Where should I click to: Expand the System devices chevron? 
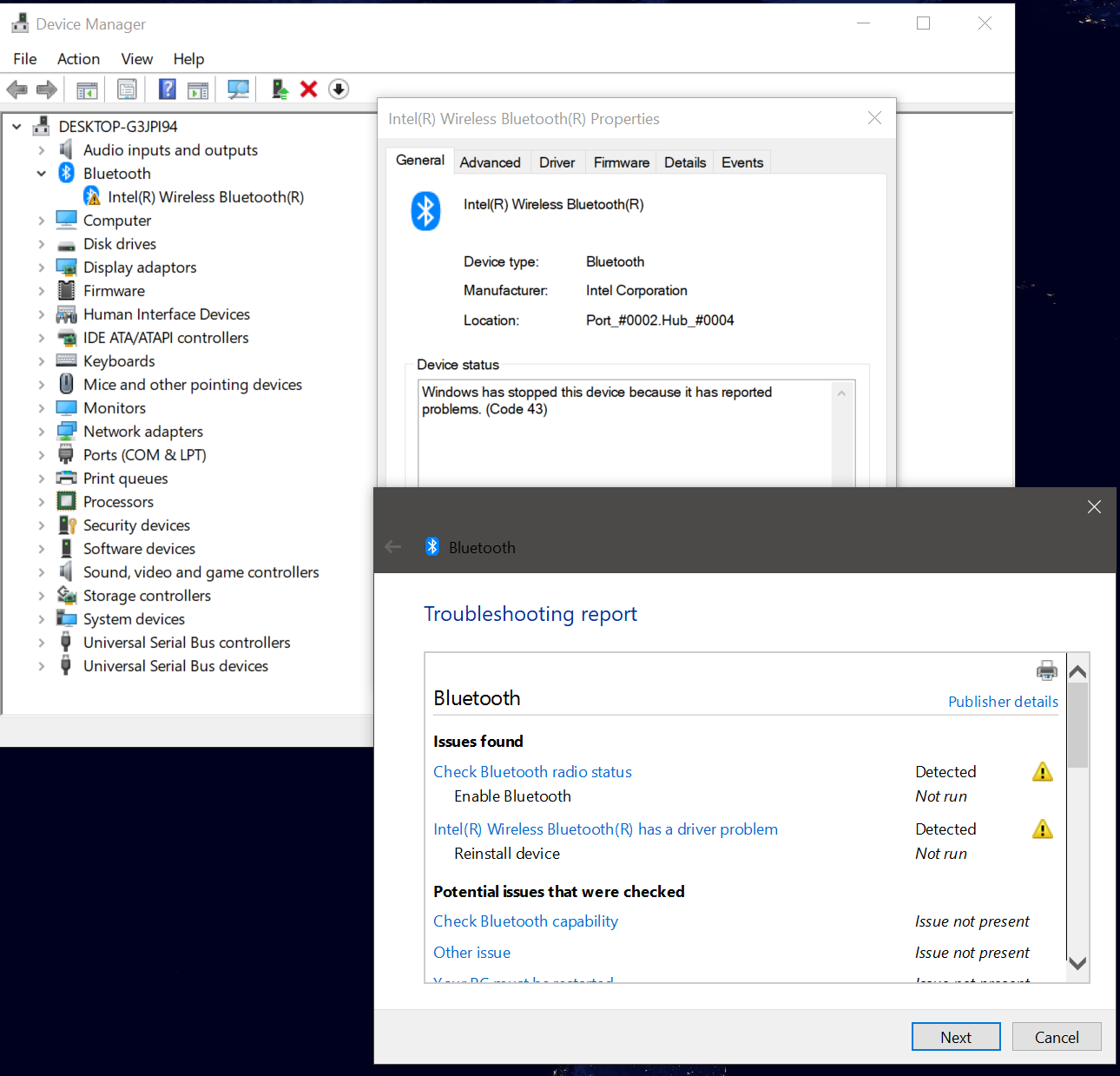pyautogui.click(x=41, y=619)
